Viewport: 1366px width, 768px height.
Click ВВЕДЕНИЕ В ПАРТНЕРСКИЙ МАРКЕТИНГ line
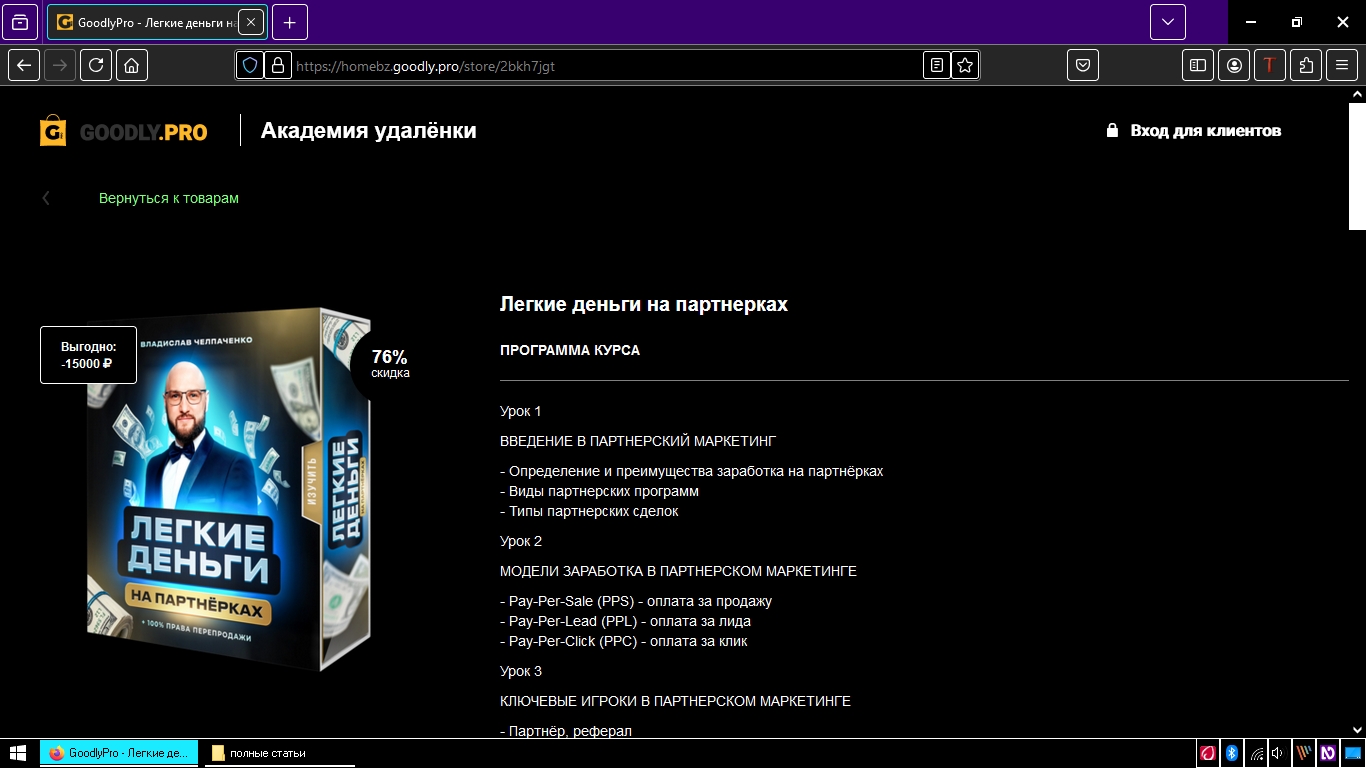(638, 441)
